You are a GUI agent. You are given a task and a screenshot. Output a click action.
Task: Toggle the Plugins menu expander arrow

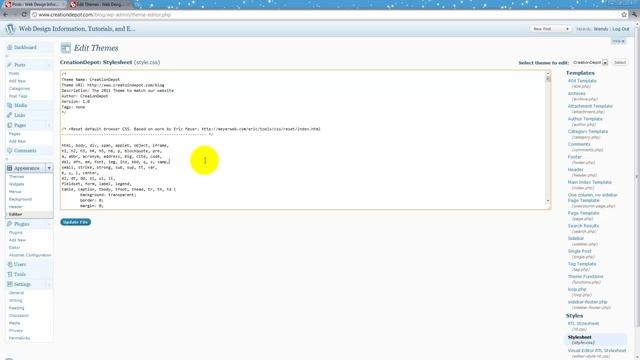point(49,224)
